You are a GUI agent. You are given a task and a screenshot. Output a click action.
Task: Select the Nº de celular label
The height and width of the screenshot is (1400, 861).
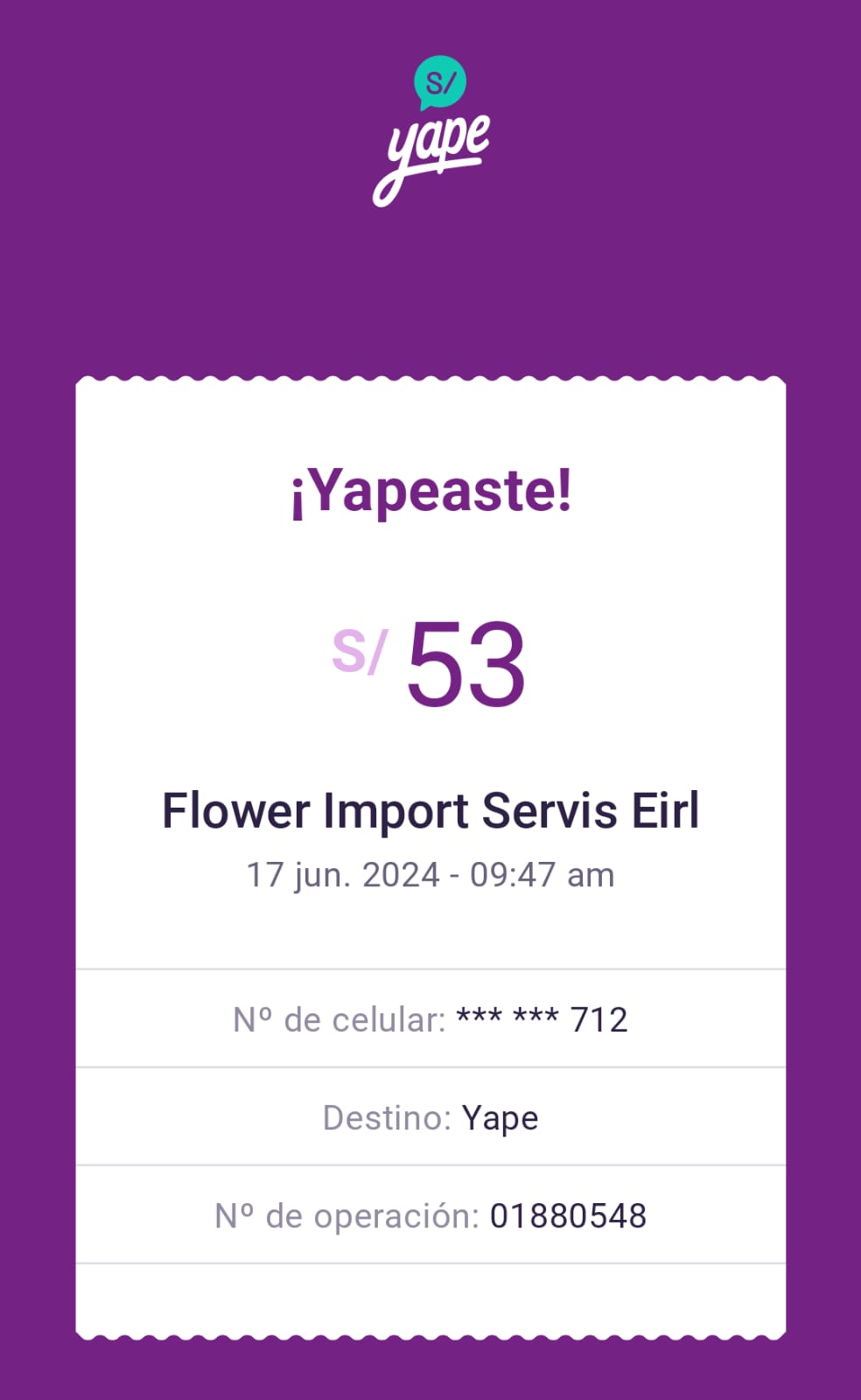point(339,1019)
